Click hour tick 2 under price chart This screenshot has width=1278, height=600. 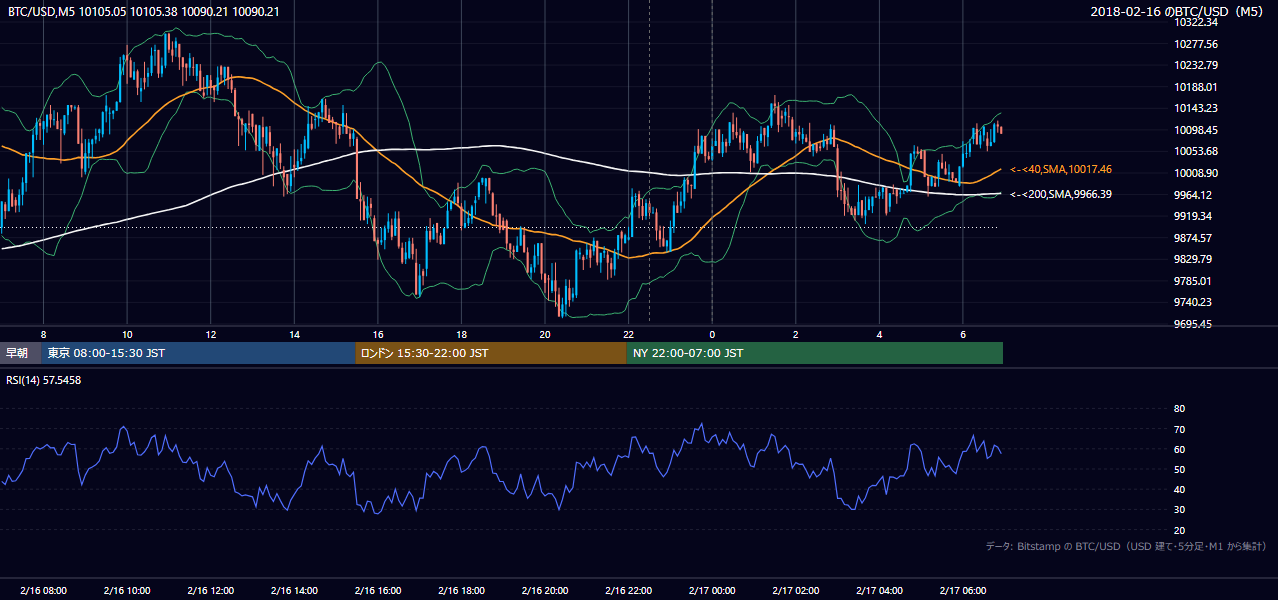tap(796, 334)
